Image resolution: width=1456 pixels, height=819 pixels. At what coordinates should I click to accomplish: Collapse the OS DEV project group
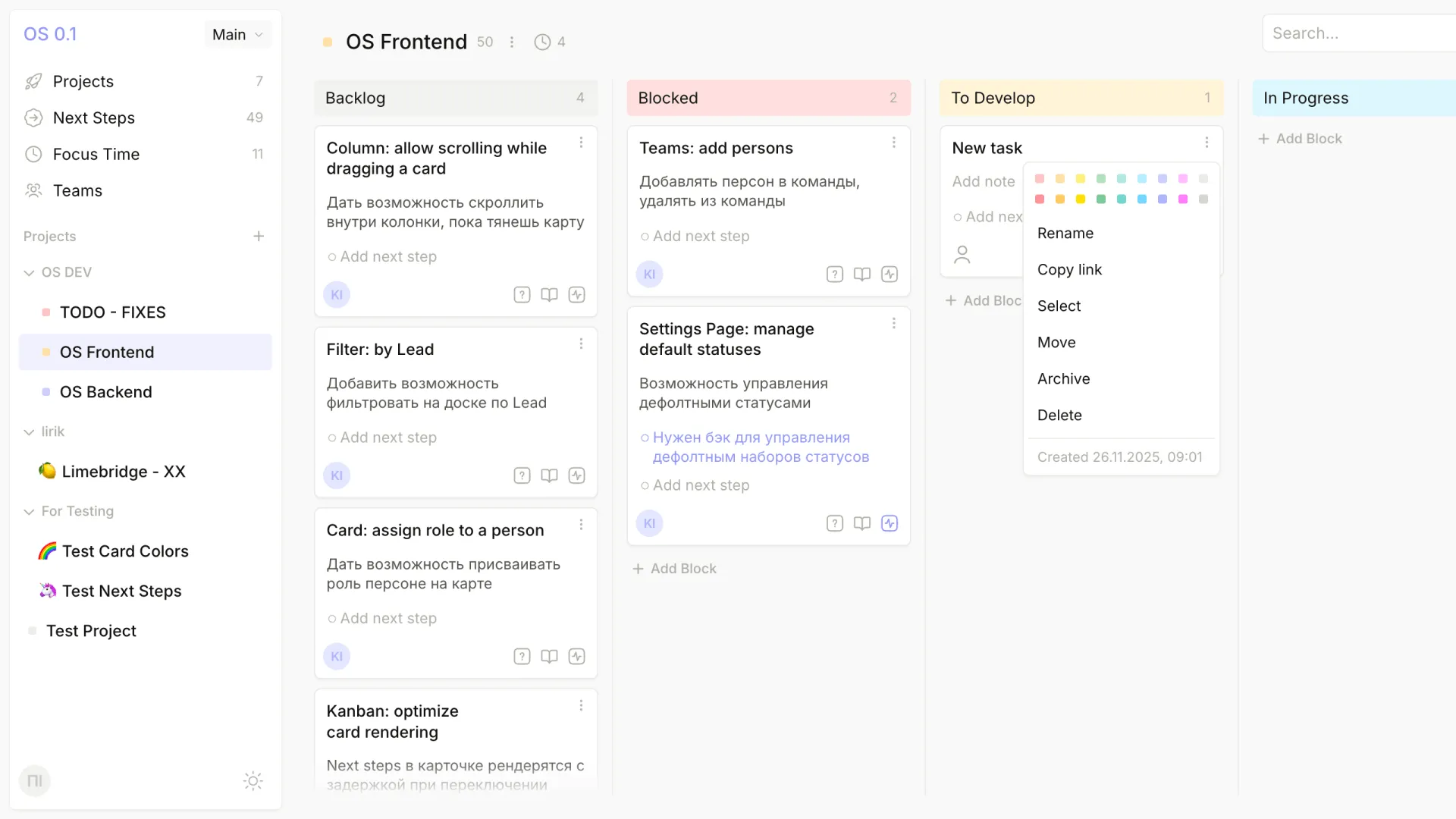29,272
